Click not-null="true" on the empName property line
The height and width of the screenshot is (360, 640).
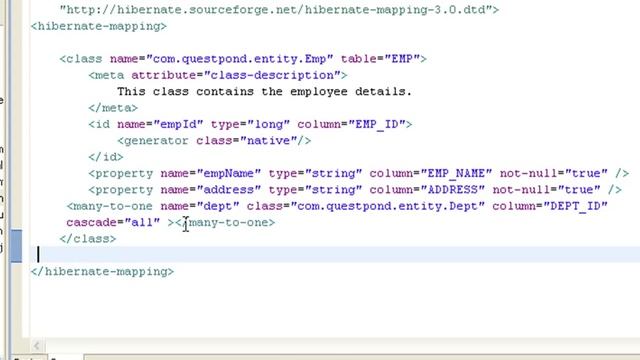click(x=554, y=173)
